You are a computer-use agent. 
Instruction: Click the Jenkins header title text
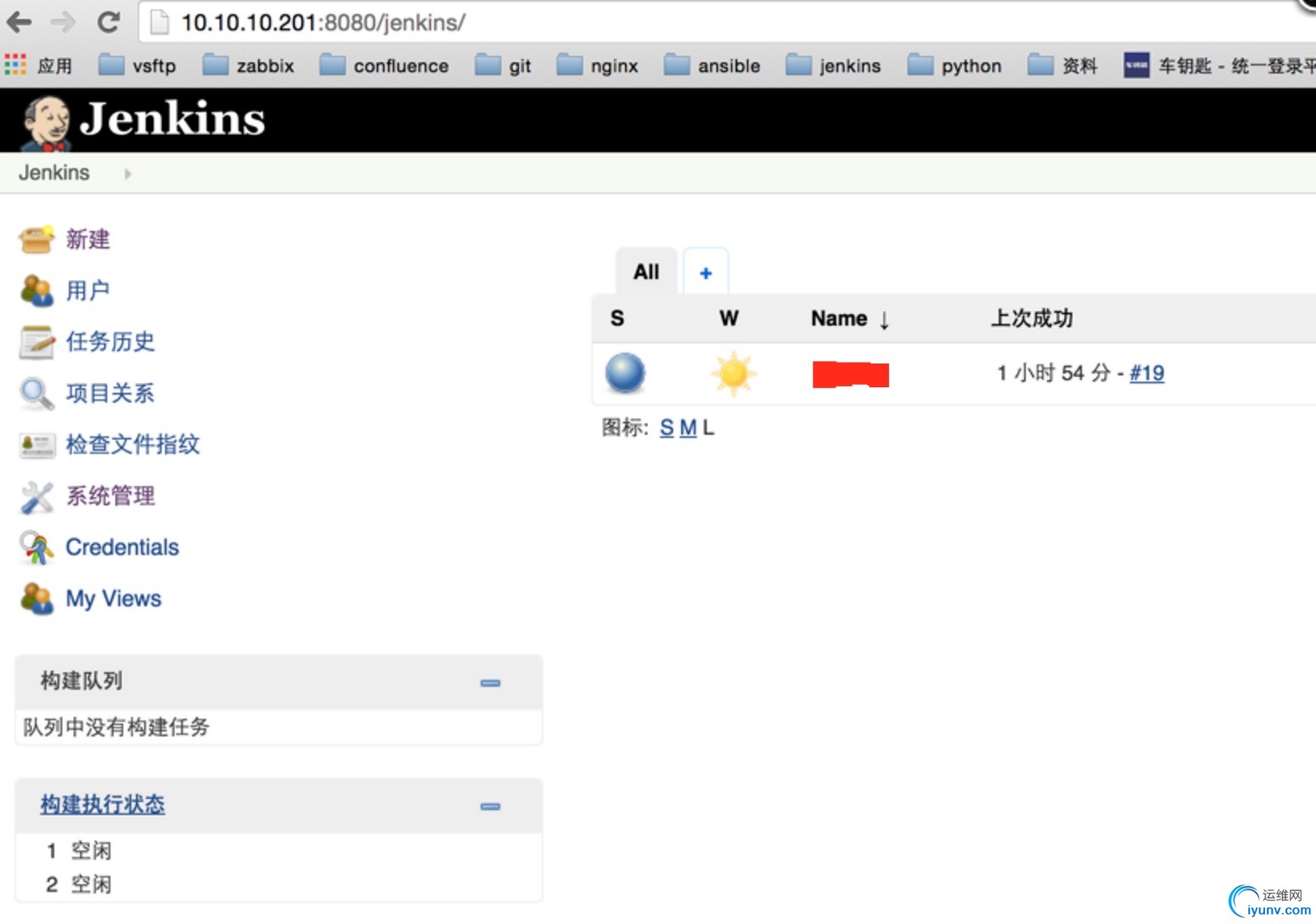(172, 118)
